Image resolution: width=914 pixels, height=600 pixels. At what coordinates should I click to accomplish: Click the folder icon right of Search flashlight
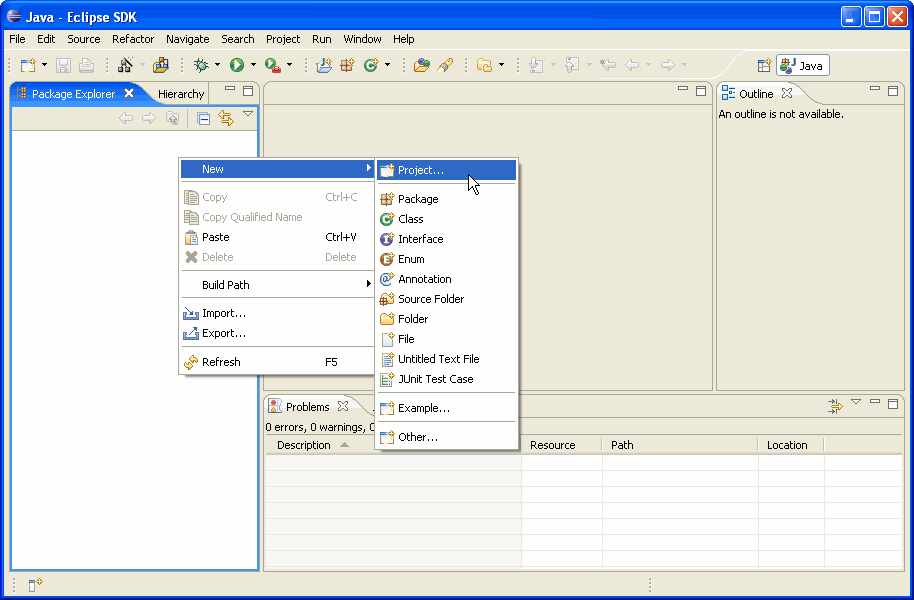484,65
